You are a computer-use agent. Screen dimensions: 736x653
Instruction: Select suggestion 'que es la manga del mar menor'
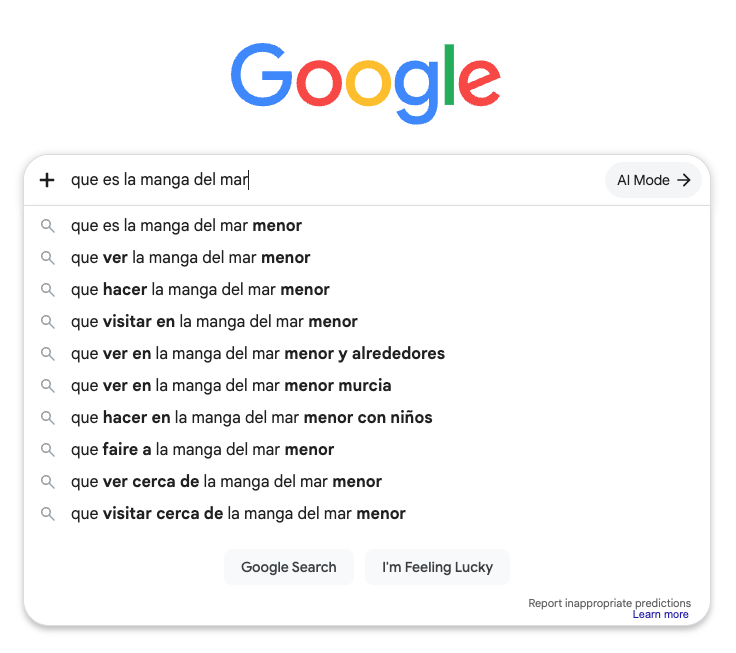[x=367, y=226]
